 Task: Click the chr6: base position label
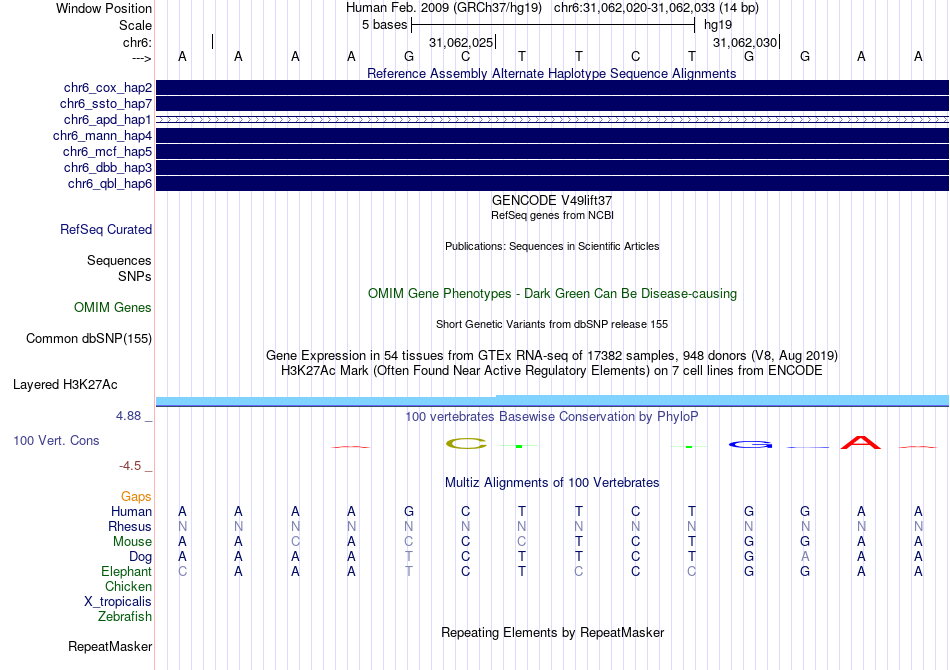[138, 42]
